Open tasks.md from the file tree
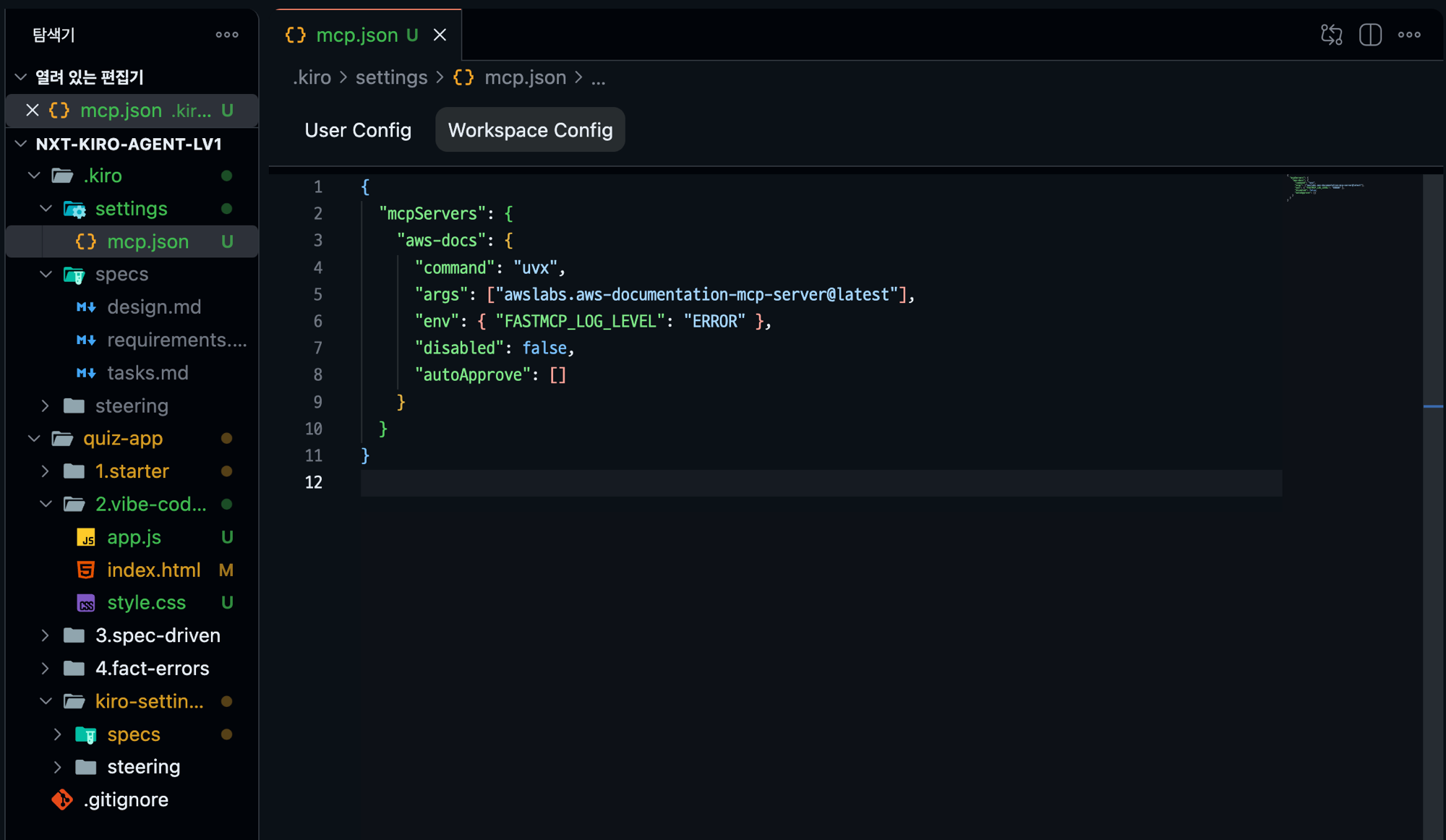This screenshot has width=1446, height=840. coord(147,373)
